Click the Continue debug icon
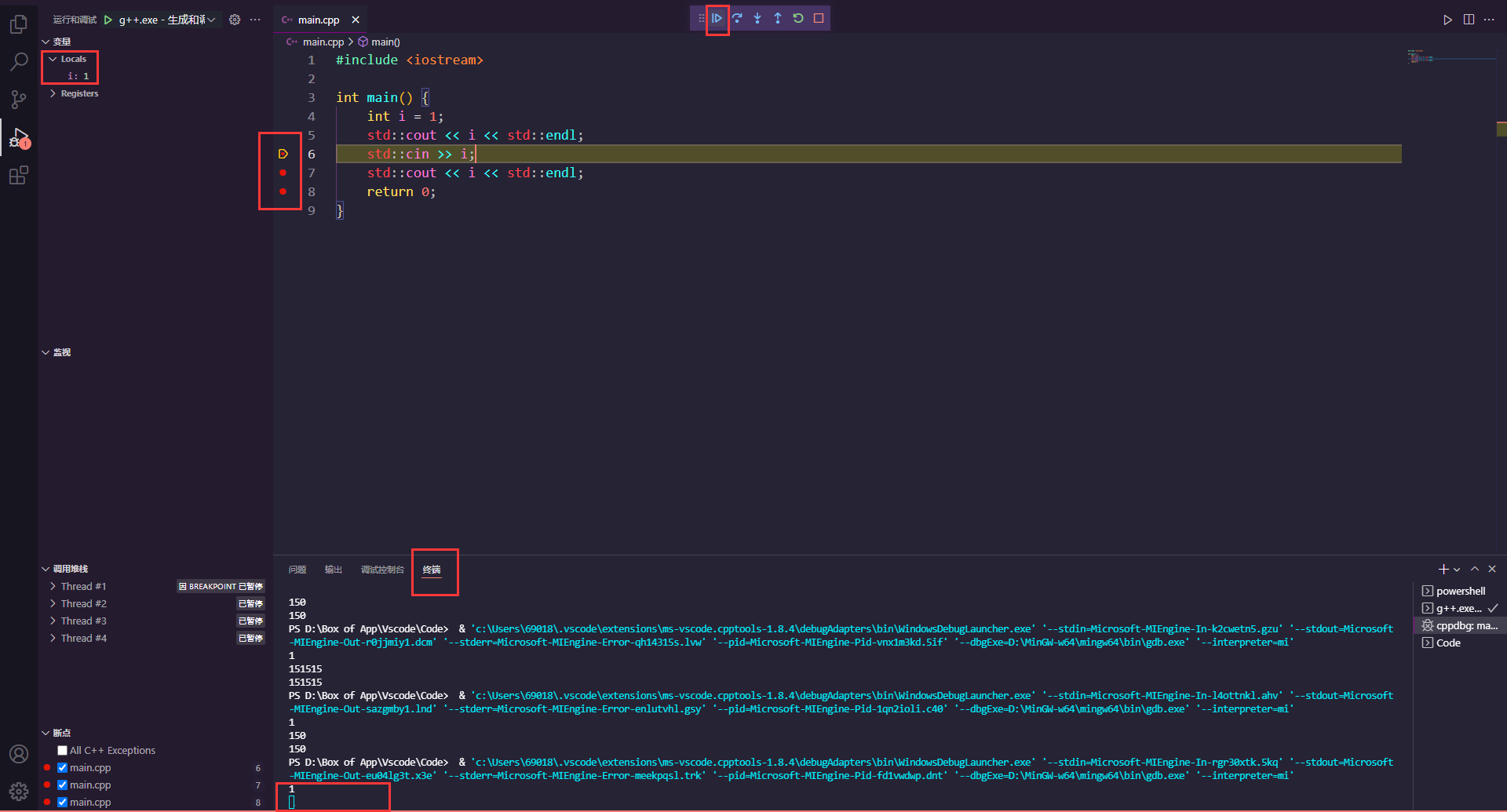The image size is (1507, 812). point(717,18)
